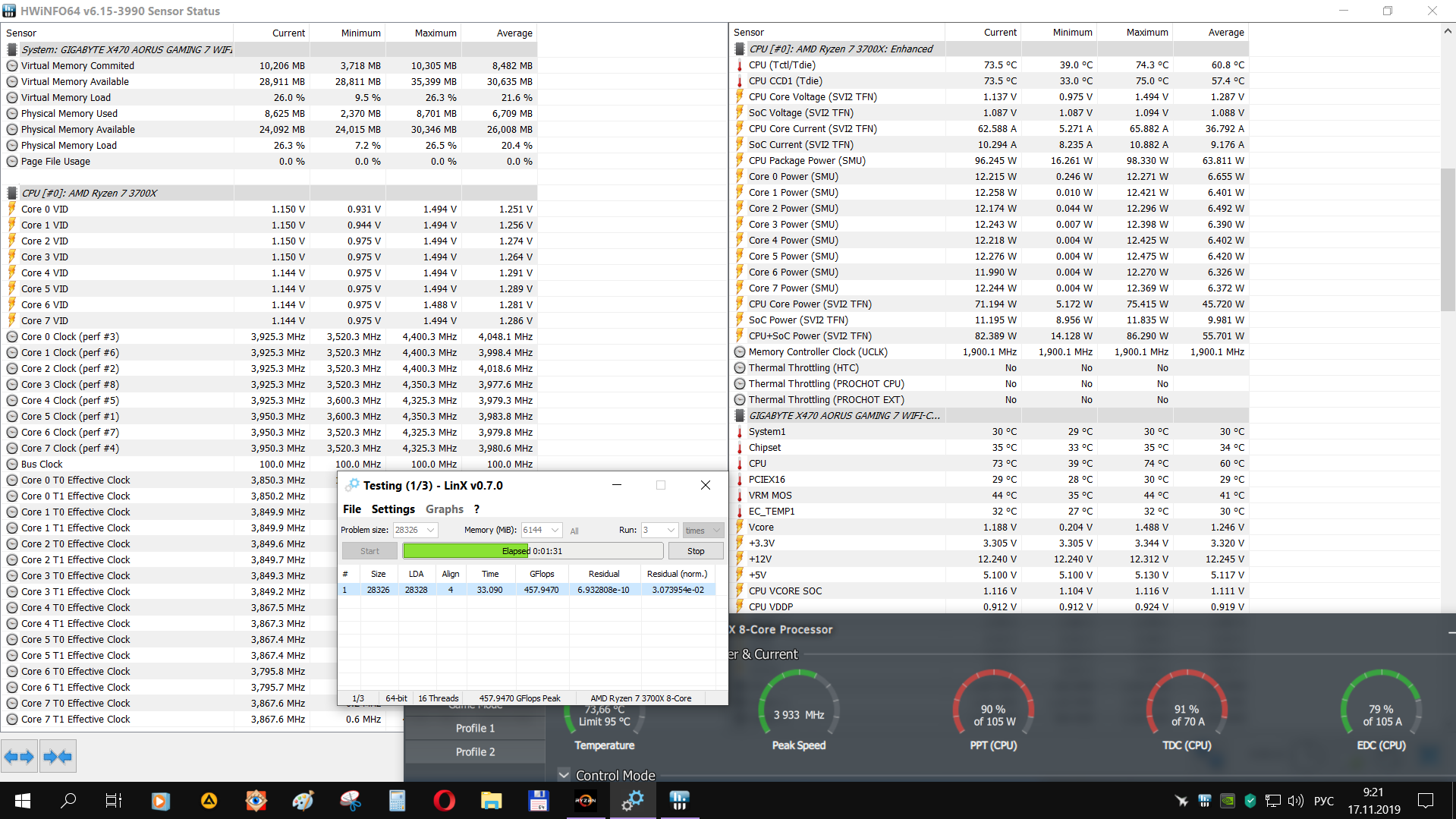The height and width of the screenshot is (819, 1456).
Task: Select the 'Thermal Throttling (HTC)' row
Action: [989, 368]
